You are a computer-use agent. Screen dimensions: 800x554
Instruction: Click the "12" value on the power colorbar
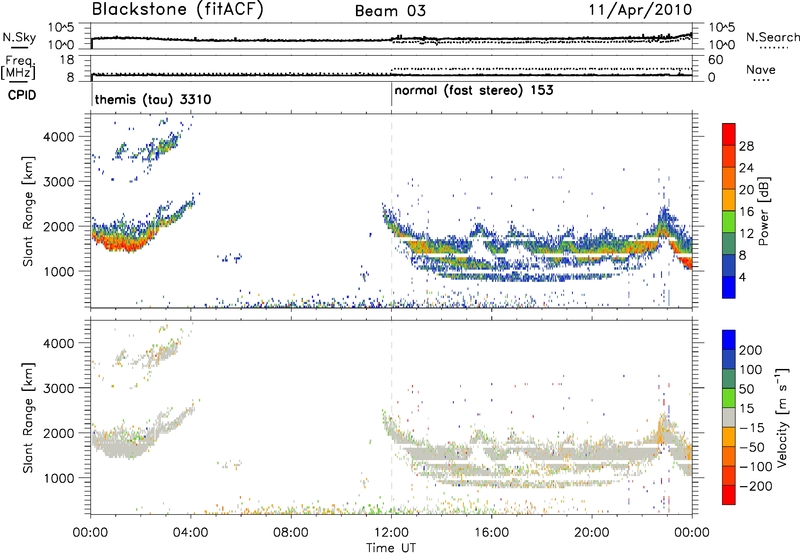click(746, 234)
